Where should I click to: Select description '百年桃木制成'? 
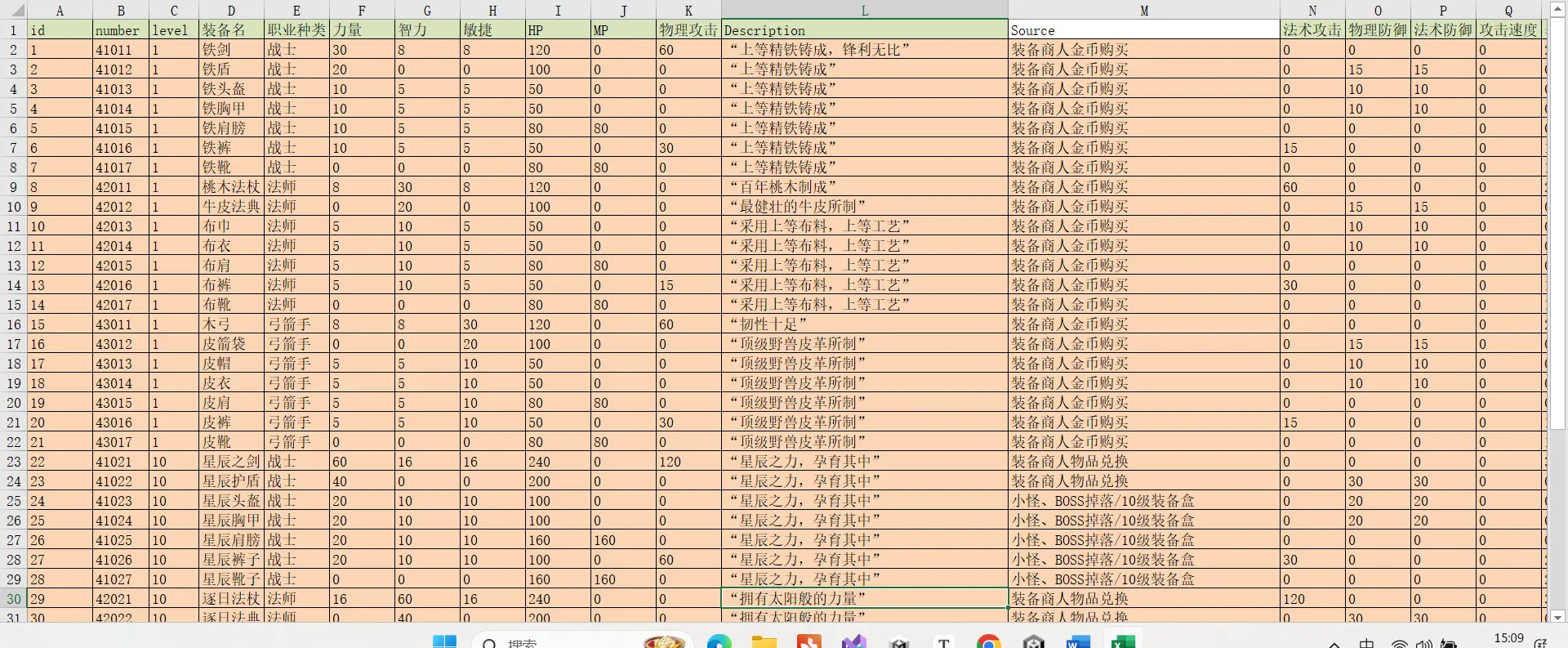865,186
